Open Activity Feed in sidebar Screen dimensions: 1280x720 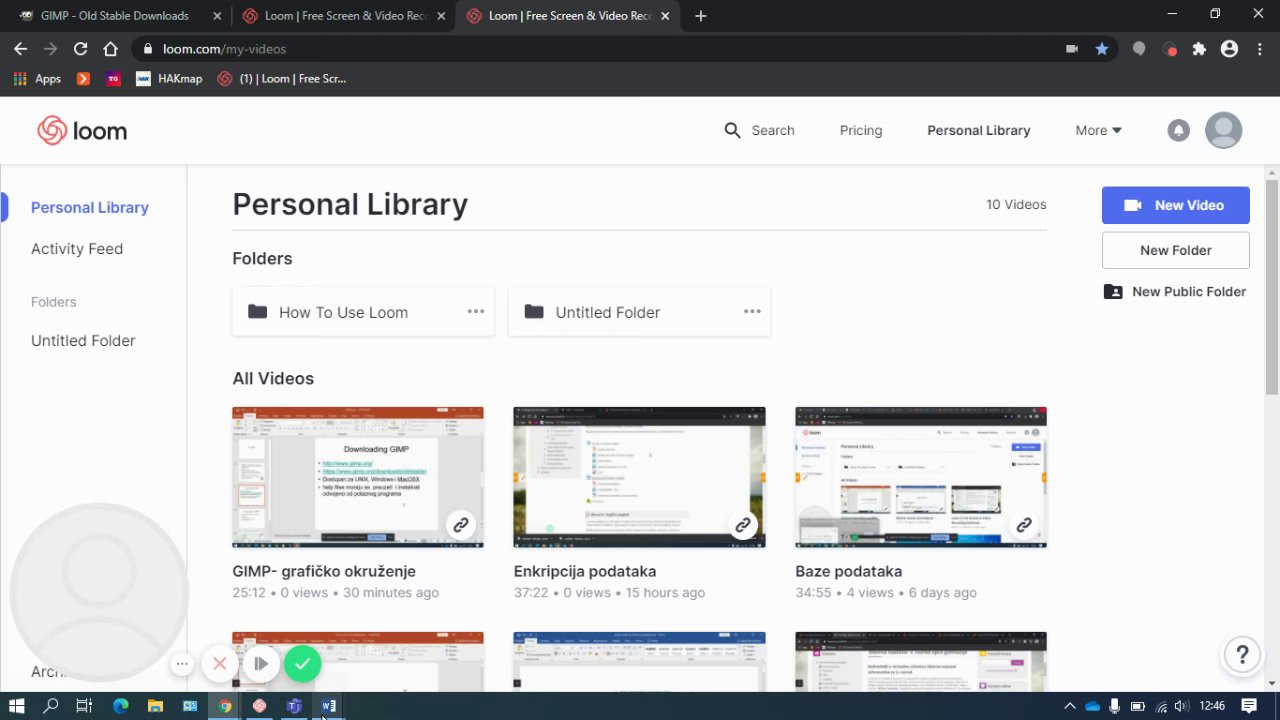click(77, 249)
